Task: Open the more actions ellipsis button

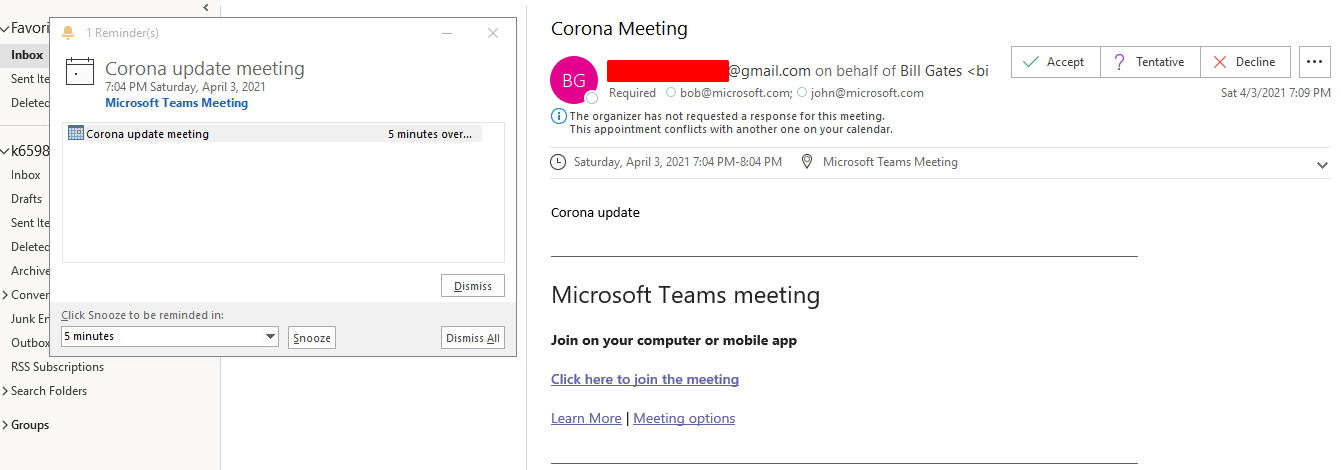Action: (1315, 62)
